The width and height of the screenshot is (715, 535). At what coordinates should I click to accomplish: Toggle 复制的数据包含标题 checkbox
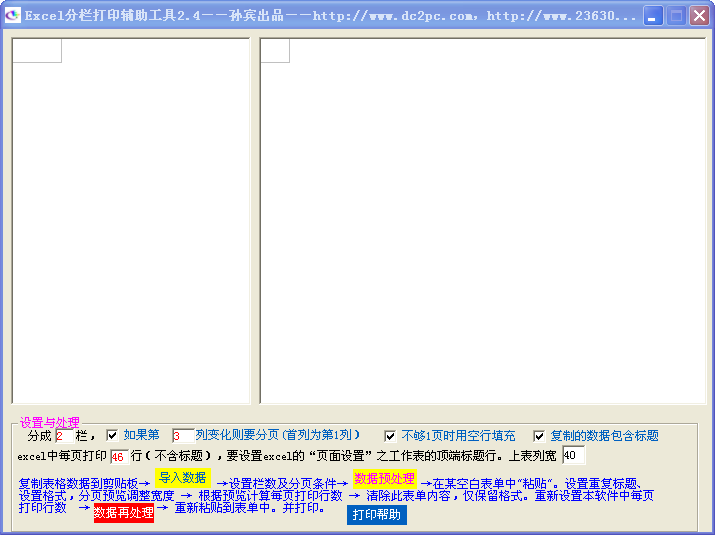tap(539, 436)
